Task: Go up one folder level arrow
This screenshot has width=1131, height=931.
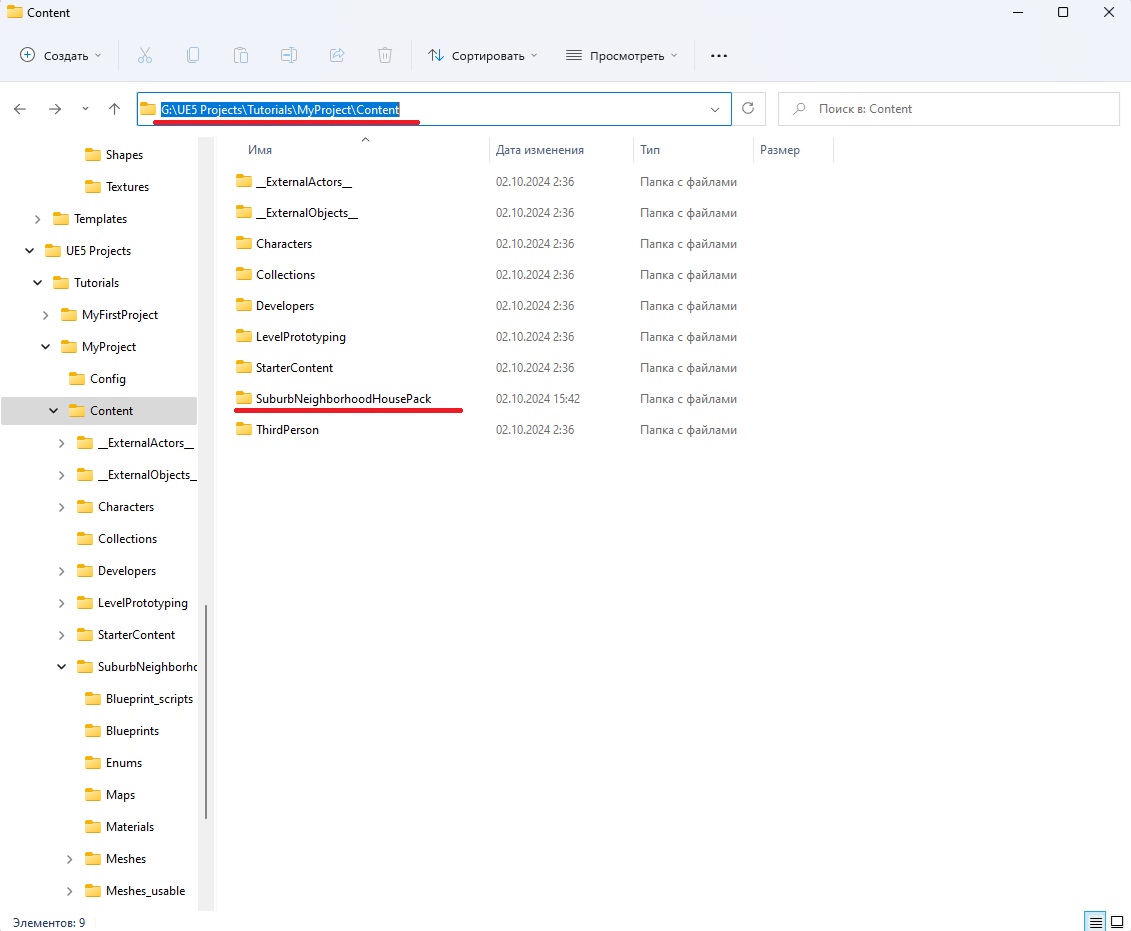Action: pos(114,109)
